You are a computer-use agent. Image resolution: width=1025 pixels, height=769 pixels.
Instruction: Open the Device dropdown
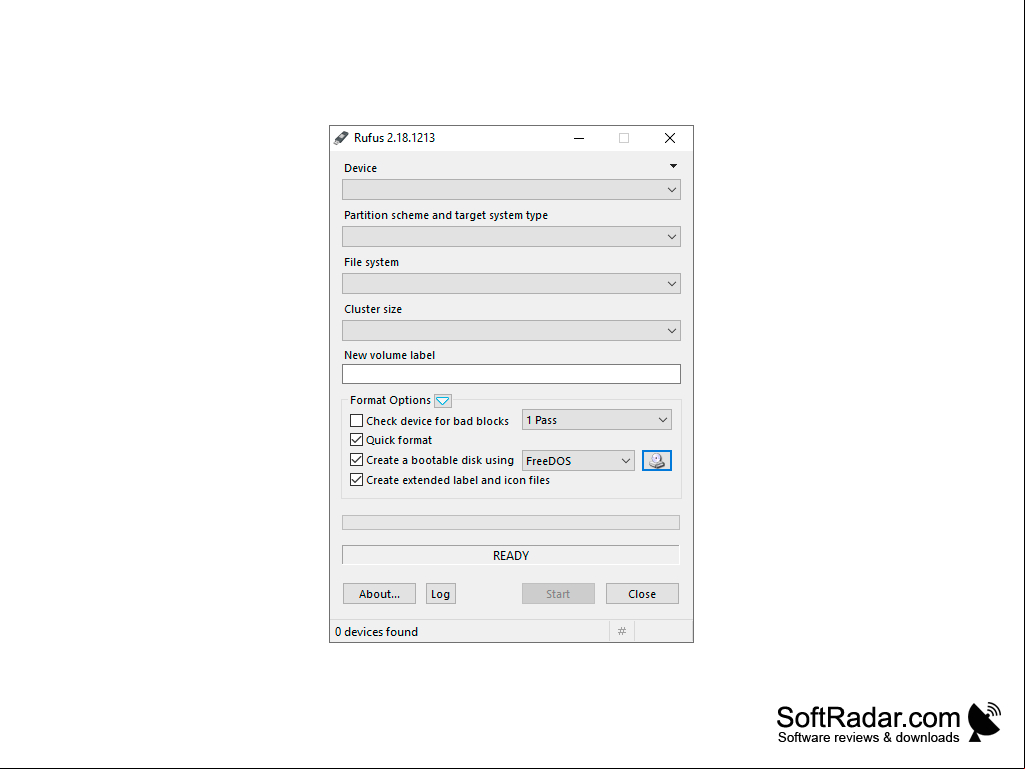coord(511,190)
